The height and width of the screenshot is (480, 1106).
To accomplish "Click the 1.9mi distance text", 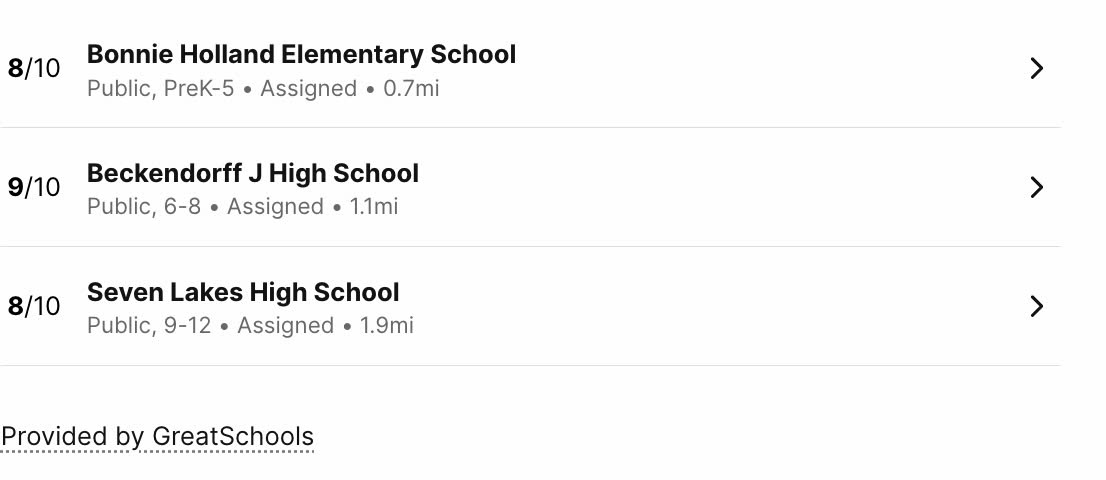I will click(387, 326).
